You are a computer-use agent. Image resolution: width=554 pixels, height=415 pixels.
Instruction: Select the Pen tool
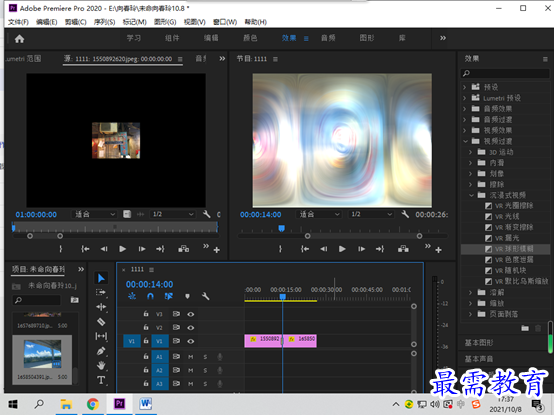(x=101, y=351)
